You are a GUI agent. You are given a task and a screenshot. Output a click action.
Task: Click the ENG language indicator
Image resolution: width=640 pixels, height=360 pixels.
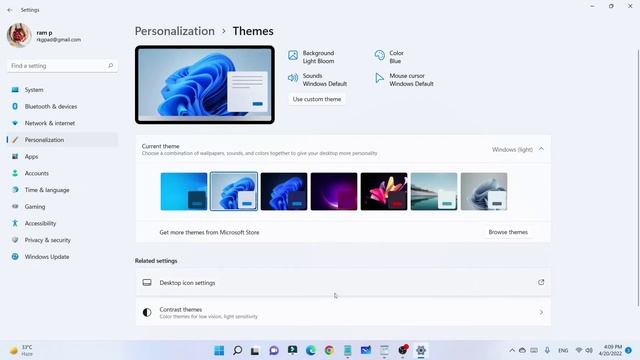coord(563,351)
